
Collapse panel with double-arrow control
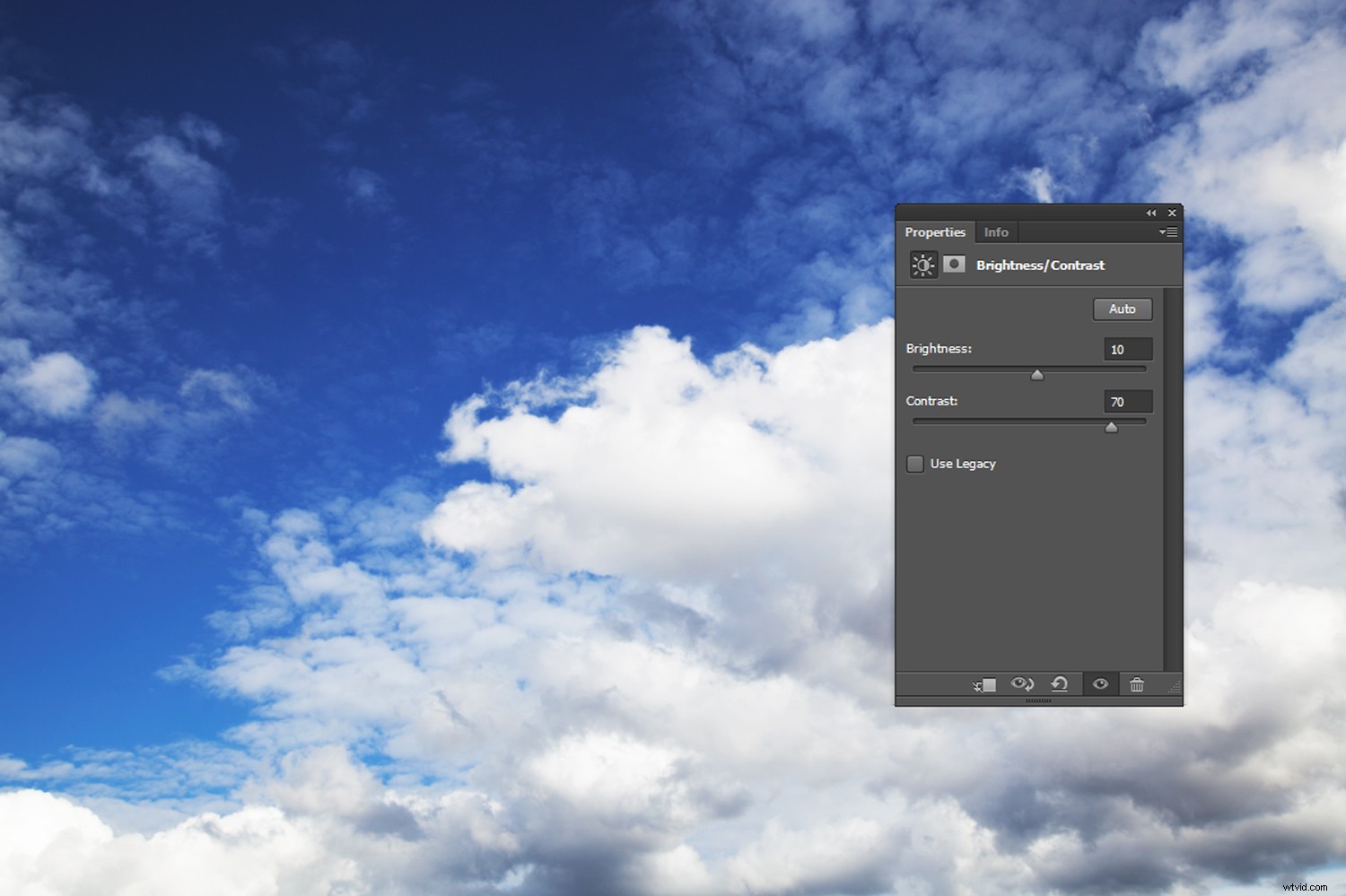pyautogui.click(x=1151, y=213)
